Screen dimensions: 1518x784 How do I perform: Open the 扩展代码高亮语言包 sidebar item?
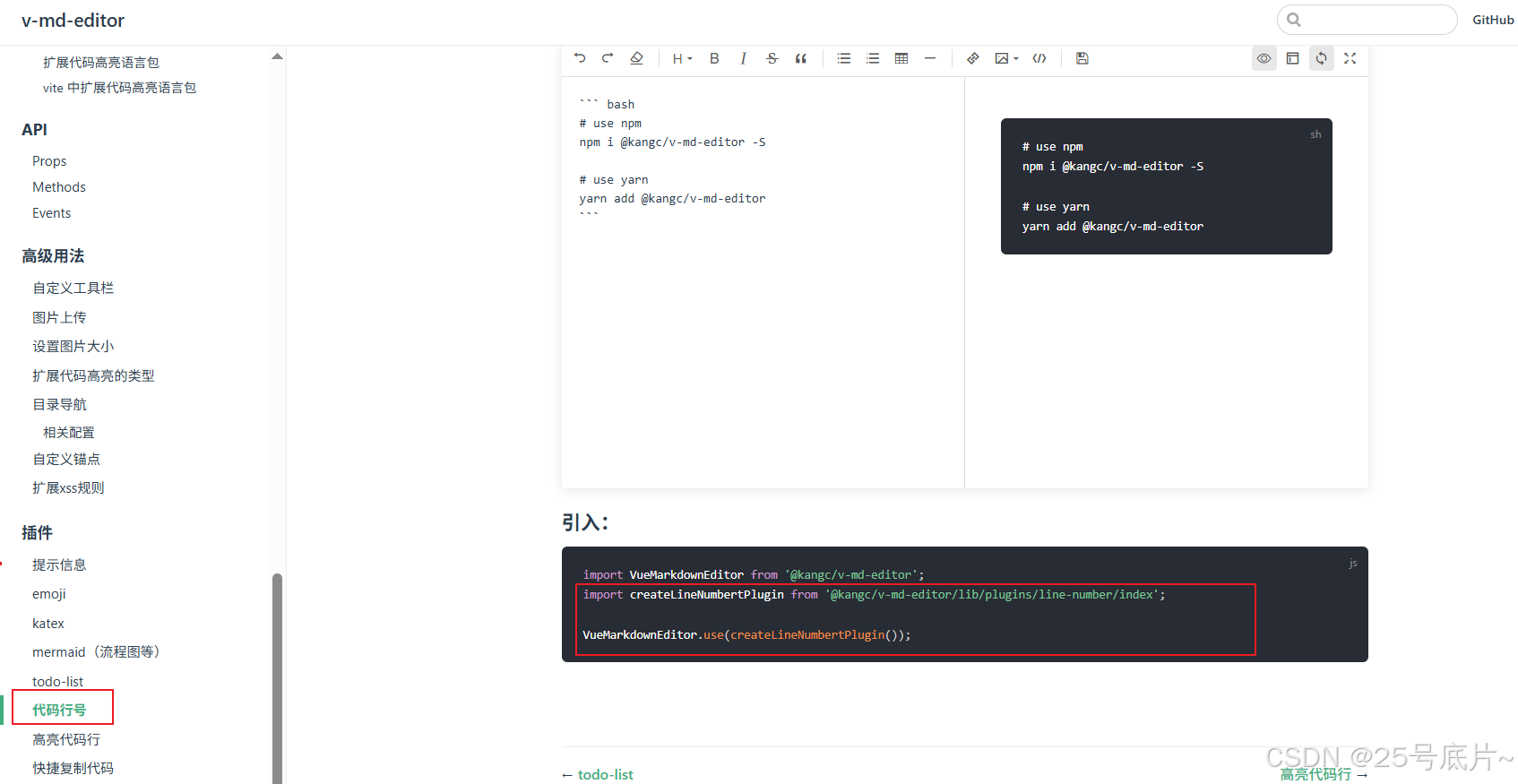pyautogui.click(x=100, y=62)
